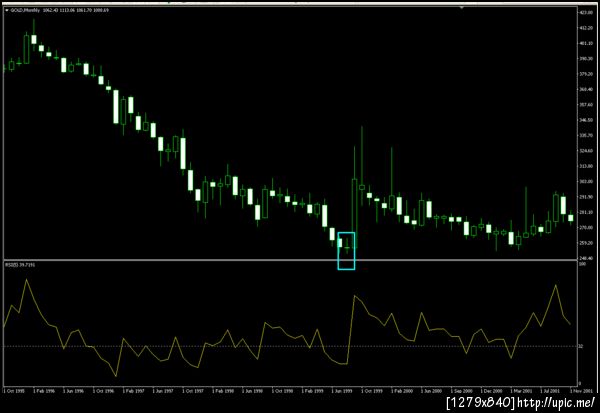Click the RSI 0 level label
Viewport: 600px width, 413px height.
point(579,383)
